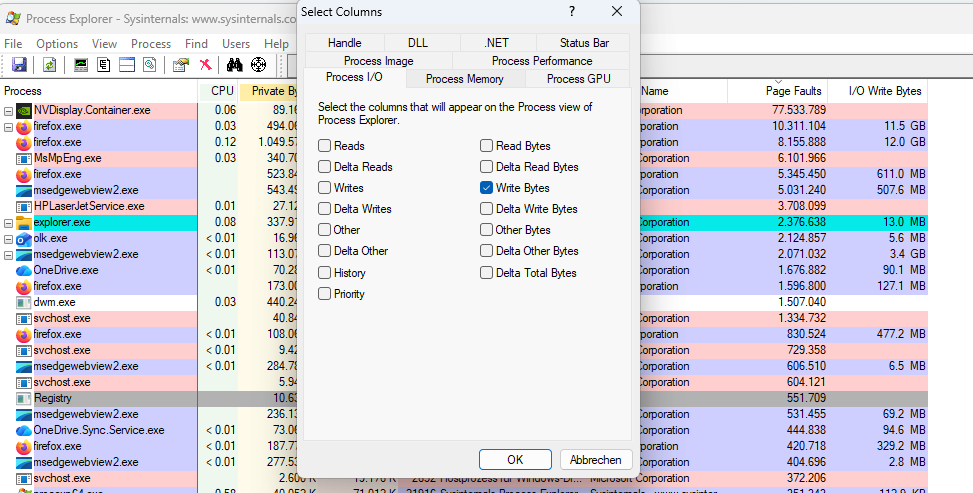Viewport: 973px width, 493px height.
Task: Click the crosshair Find Window's Process icon
Action: tap(258, 65)
